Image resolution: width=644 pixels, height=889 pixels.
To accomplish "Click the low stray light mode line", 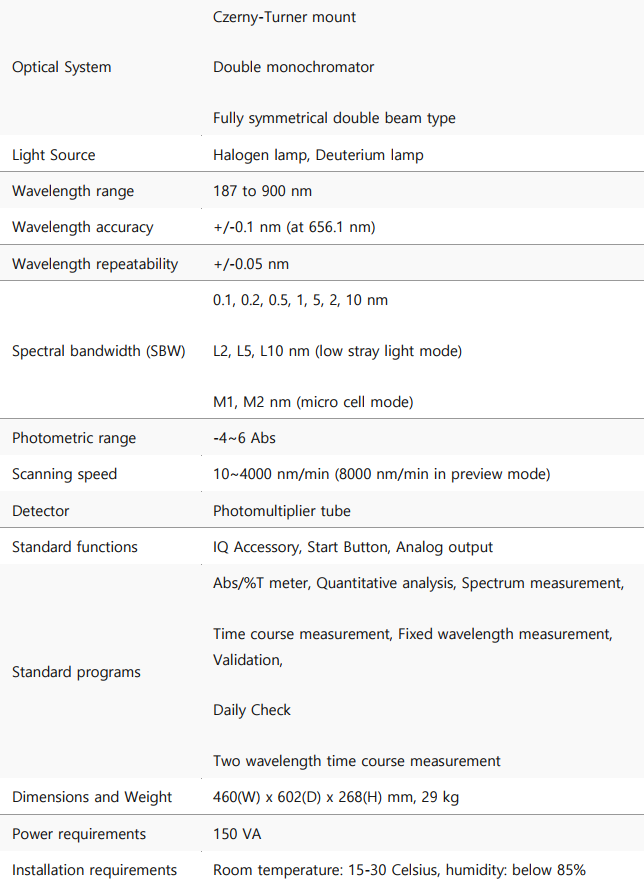I will coord(337,351).
